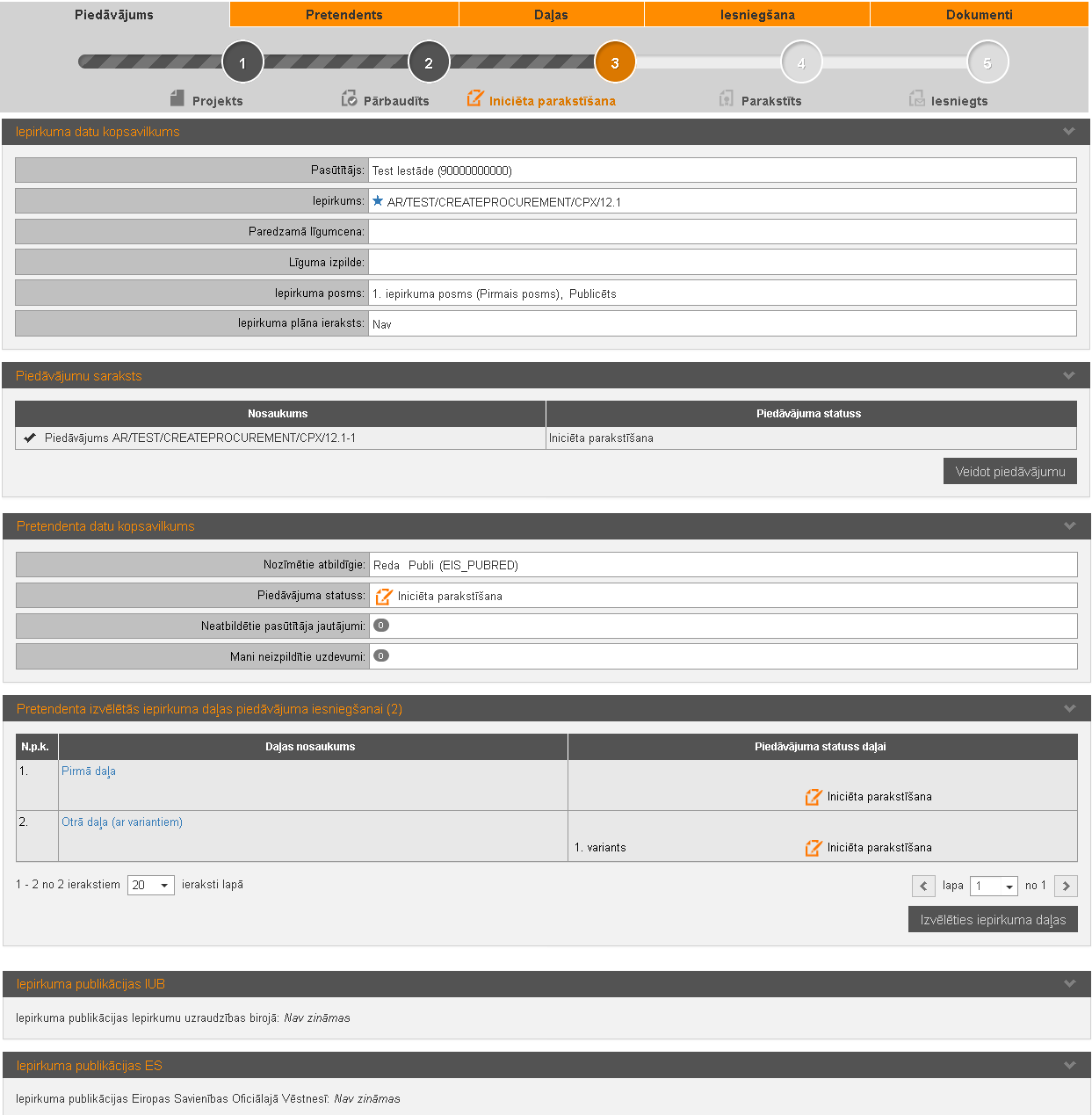Click the unanswered questions counter badge
Screen dimensions: 1092x1115
pos(381,626)
